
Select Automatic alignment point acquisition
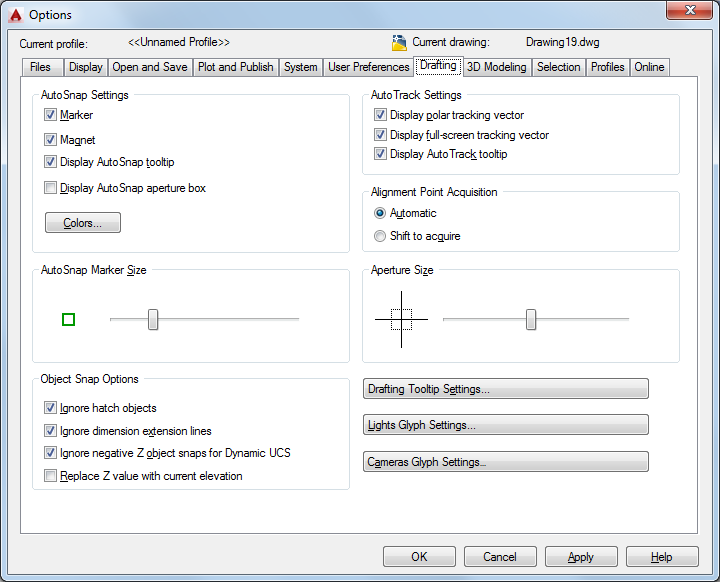pyautogui.click(x=380, y=213)
